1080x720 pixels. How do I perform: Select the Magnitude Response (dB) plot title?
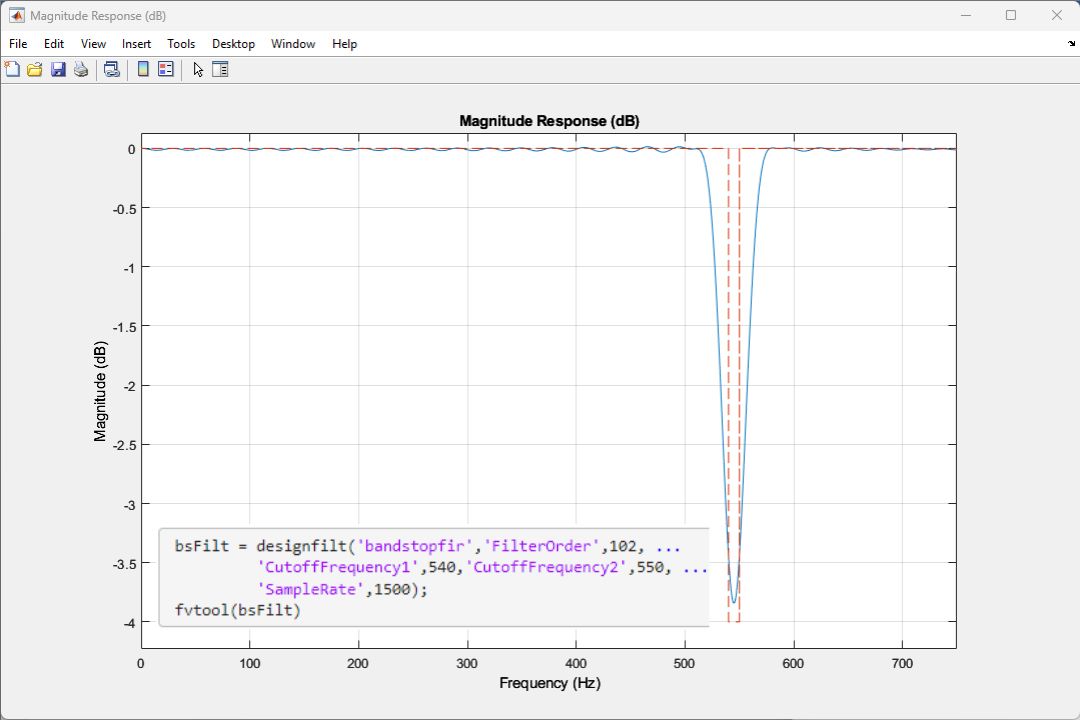(x=549, y=121)
